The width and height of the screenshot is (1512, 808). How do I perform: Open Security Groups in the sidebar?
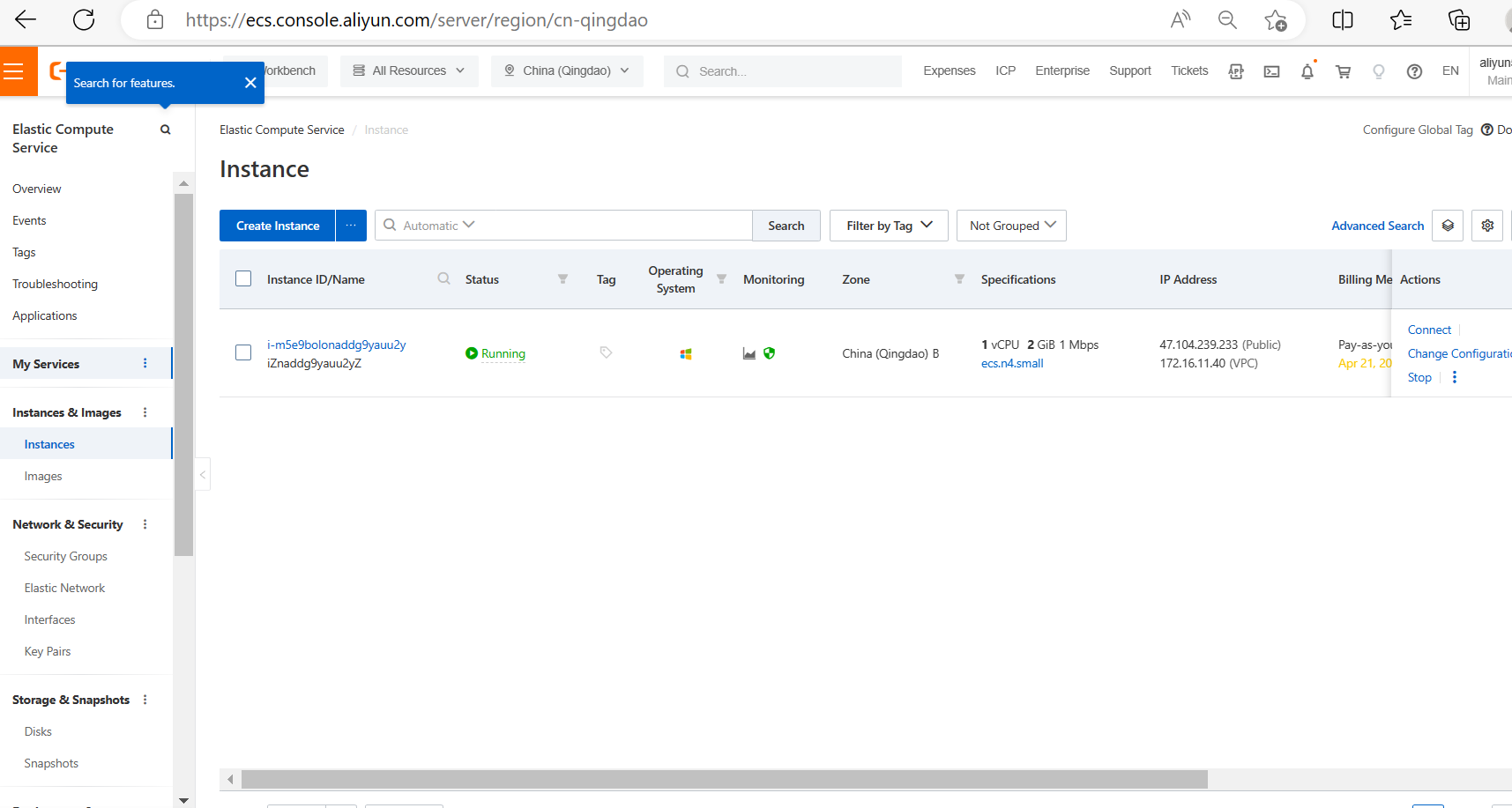pos(65,556)
